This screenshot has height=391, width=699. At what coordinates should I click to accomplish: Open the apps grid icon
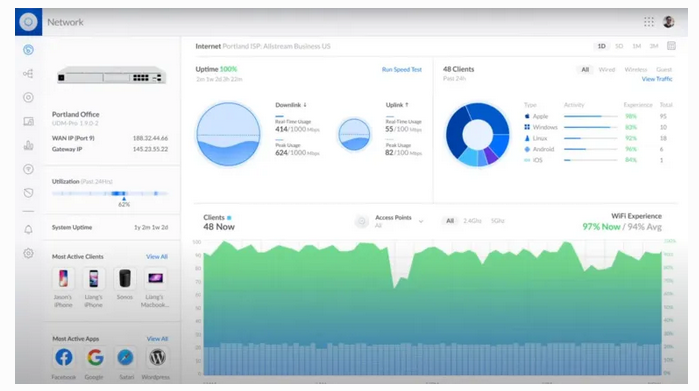tap(649, 22)
